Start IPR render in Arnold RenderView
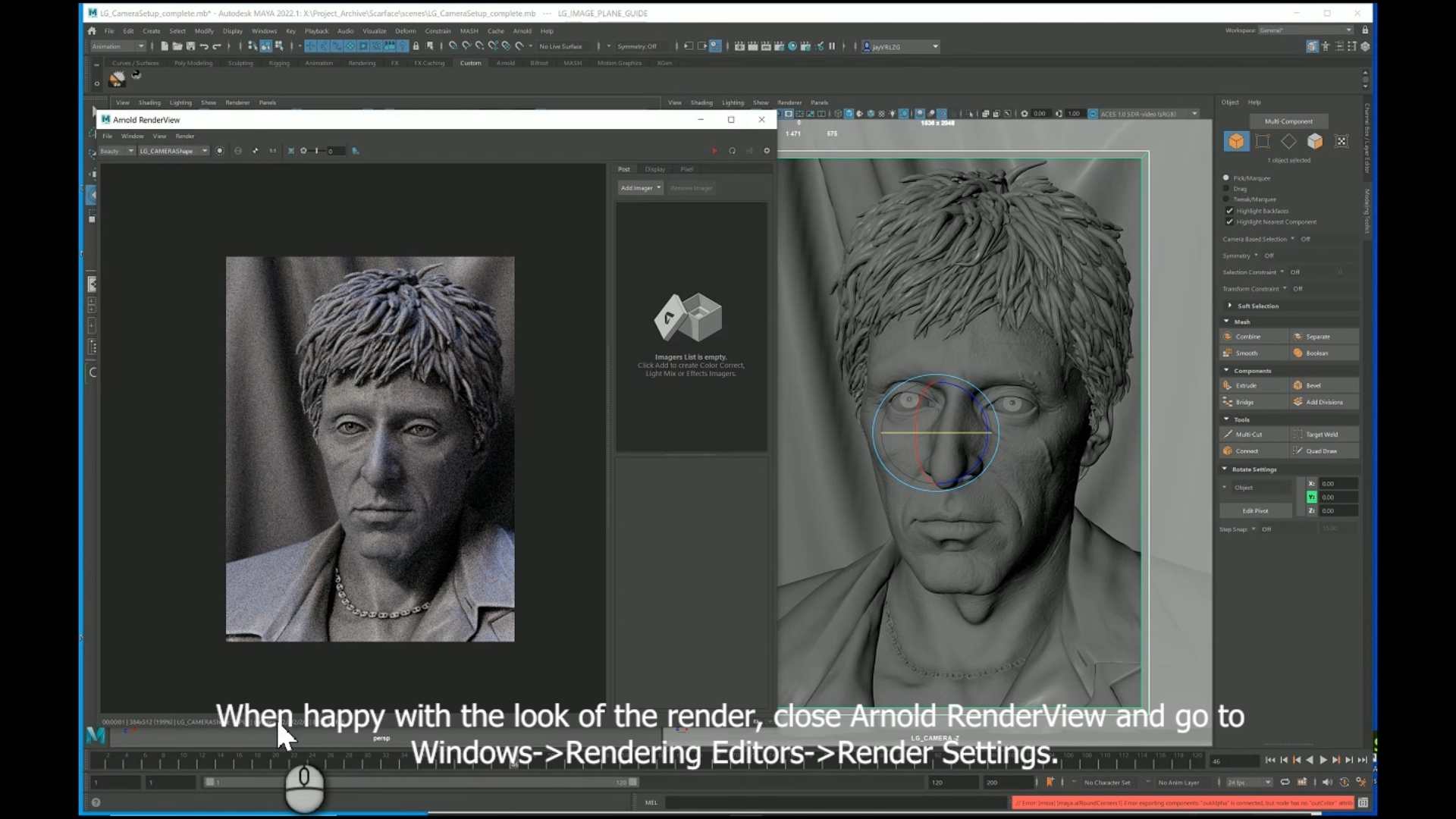Image resolution: width=1456 pixels, height=819 pixels. tap(714, 151)
